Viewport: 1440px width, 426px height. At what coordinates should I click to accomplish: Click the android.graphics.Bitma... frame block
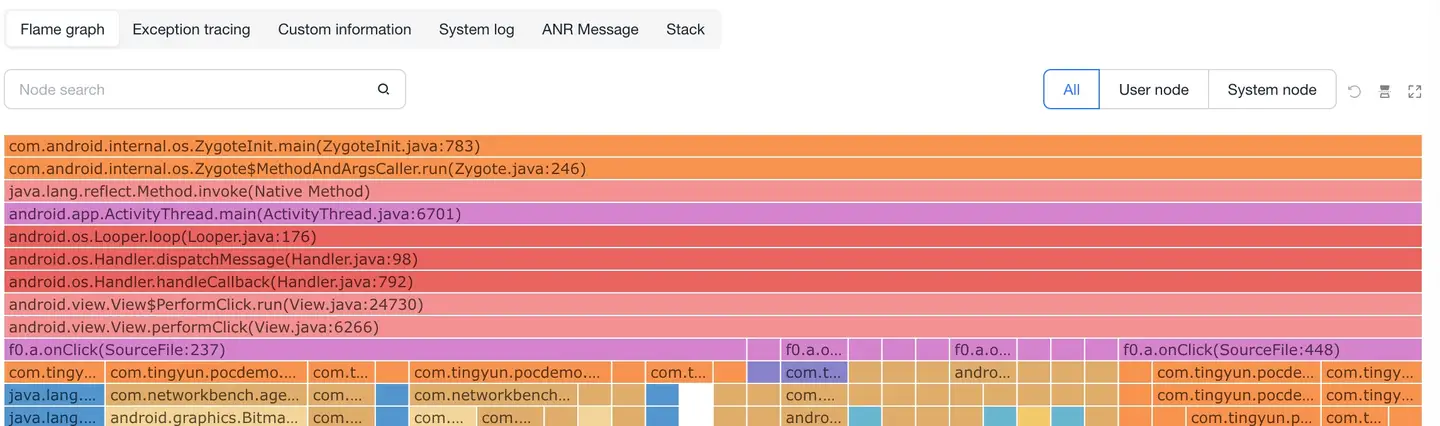[205, 418]
